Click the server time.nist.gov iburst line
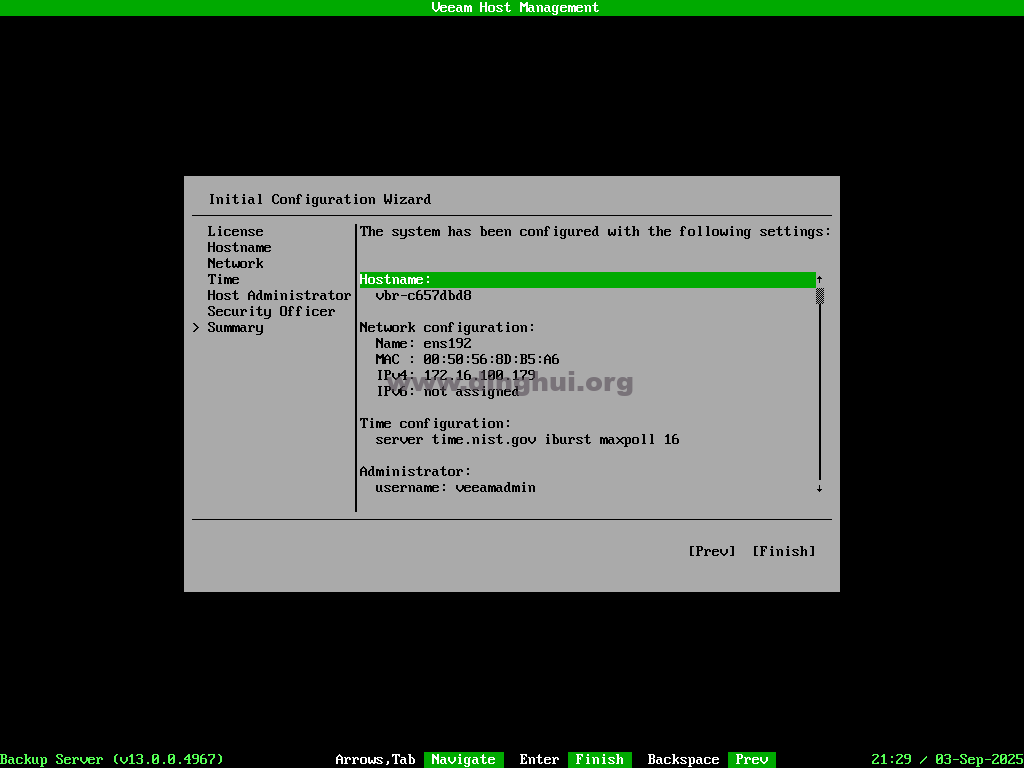The height and width of the screenshot is (768, 1024). [x=527, y=440]
